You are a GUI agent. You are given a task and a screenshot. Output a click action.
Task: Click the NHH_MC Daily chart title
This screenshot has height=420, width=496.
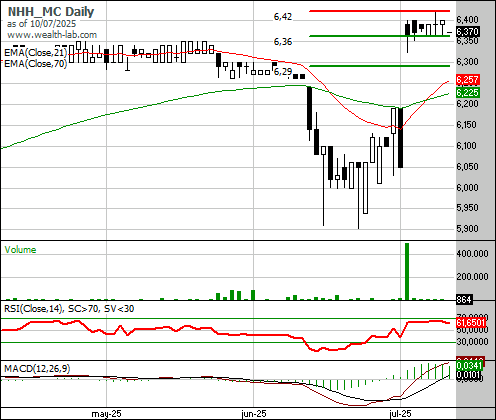click(51, 12)
